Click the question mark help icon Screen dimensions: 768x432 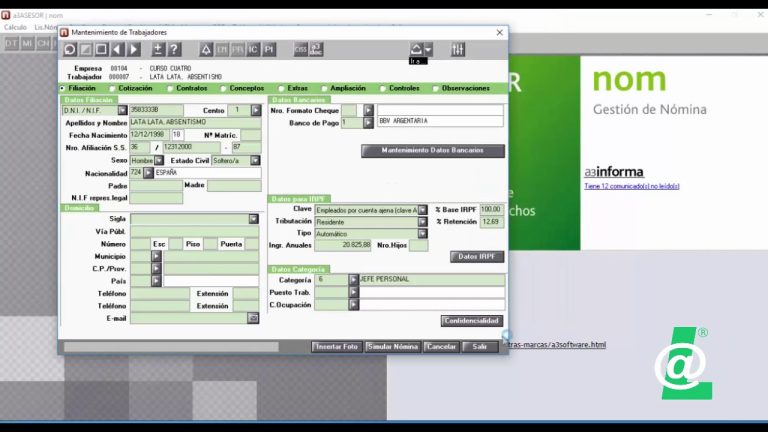click(174, 49)
